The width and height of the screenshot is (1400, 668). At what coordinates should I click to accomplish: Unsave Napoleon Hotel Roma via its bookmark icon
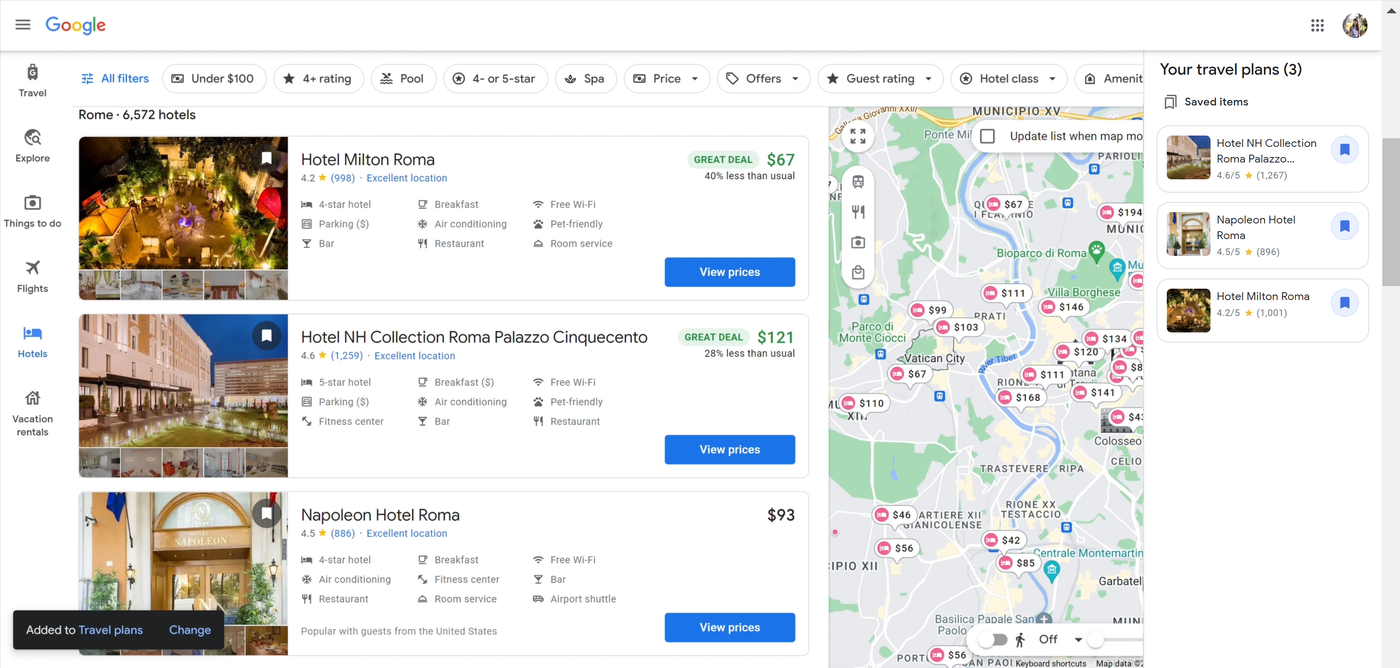click(1344, 226)
